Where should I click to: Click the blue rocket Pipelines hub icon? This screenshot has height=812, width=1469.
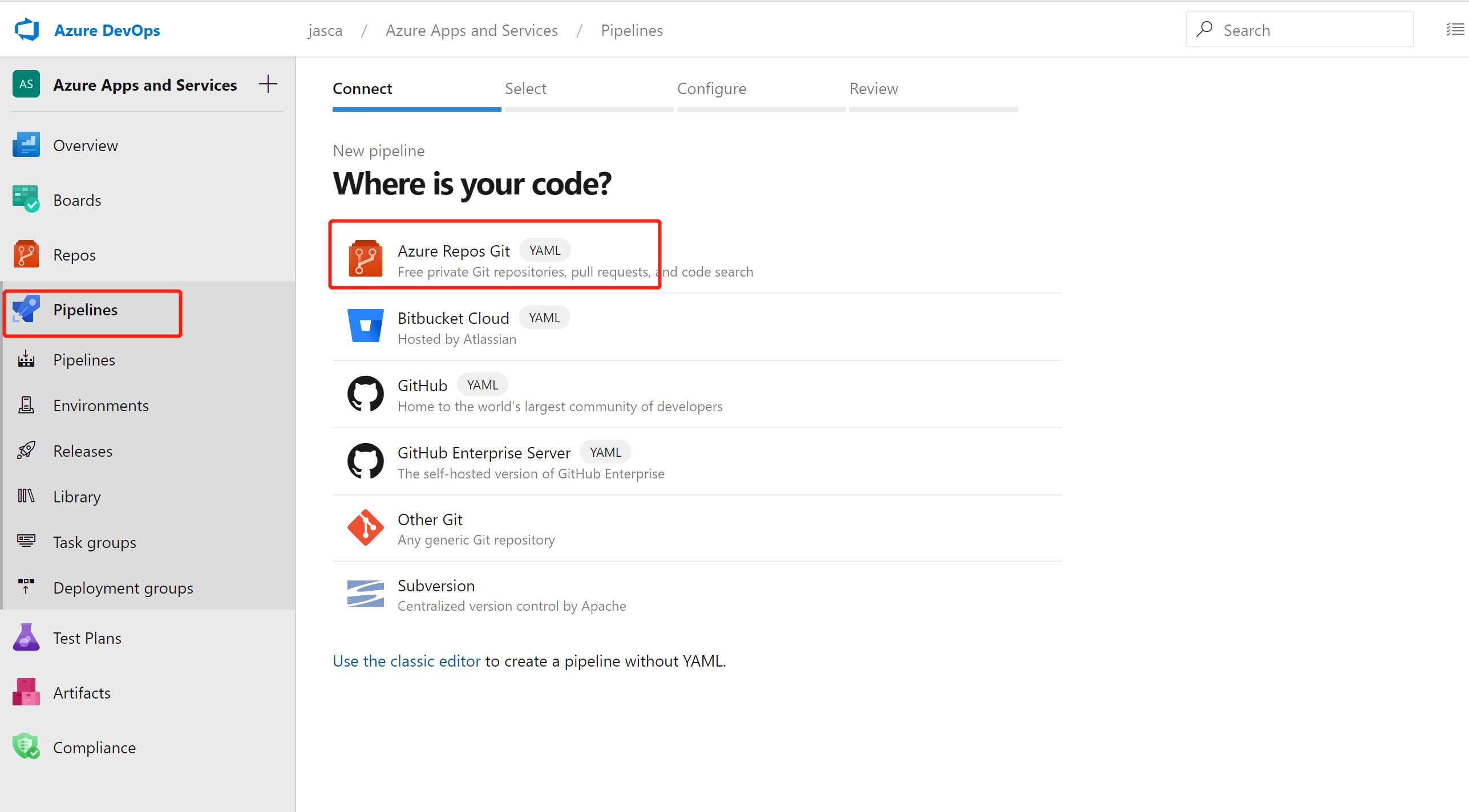tap(26, 309)
